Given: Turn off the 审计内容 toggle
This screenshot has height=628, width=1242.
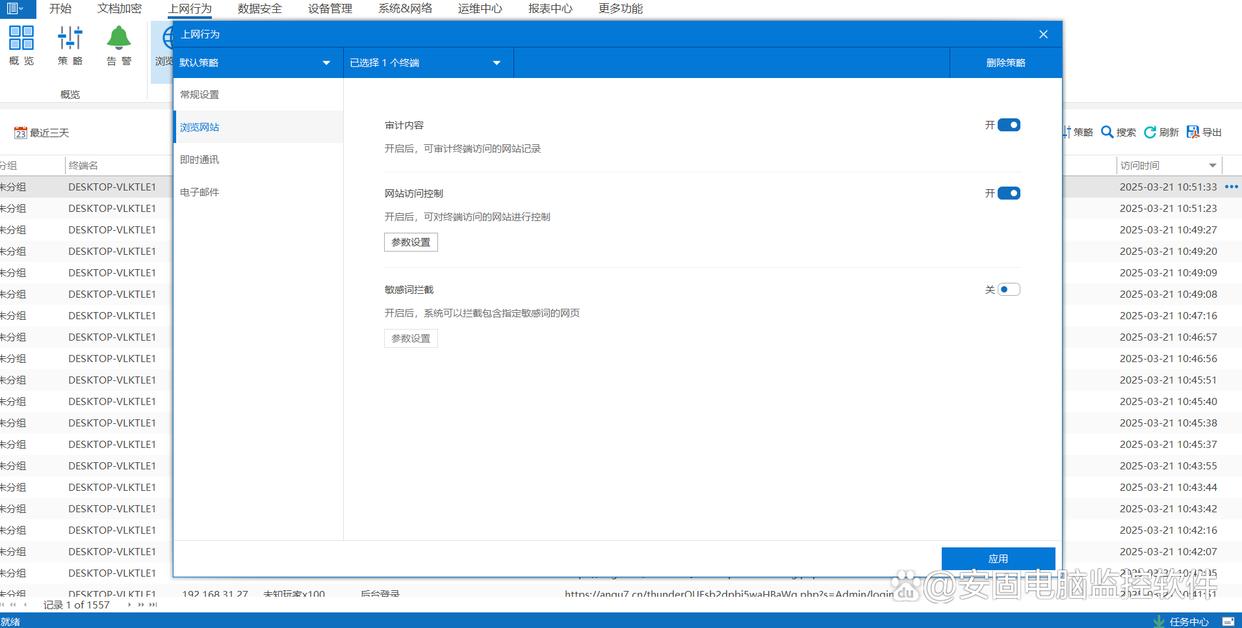Looking at the screenshot, I should pos(1008,125).
